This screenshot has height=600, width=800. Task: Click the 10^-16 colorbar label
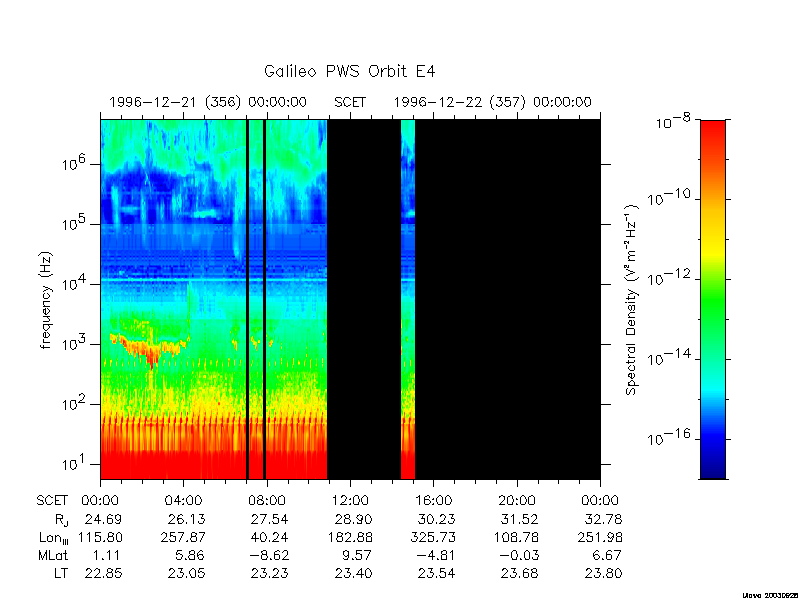coord(670,437)
